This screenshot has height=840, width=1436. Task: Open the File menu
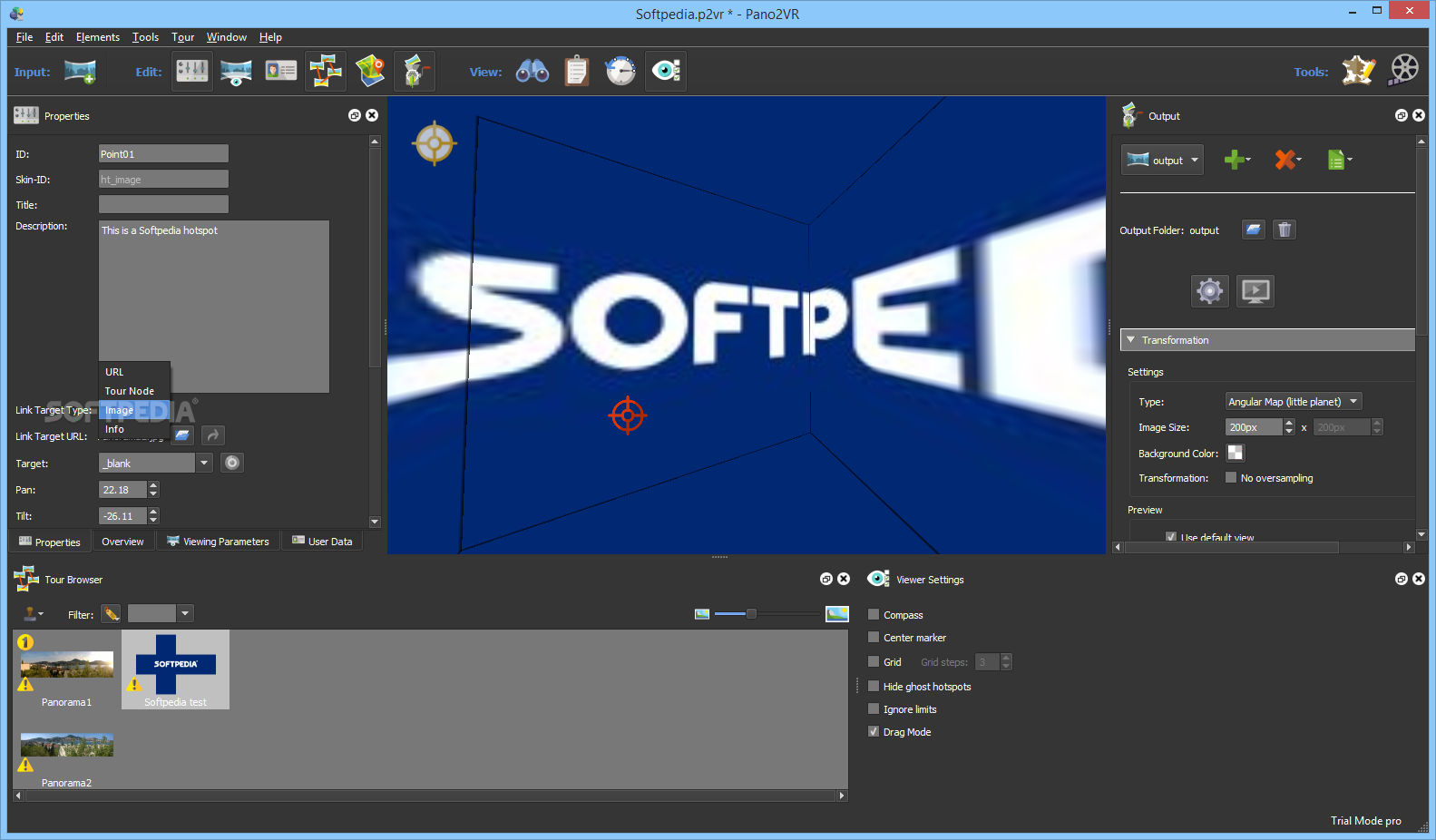point(24,37)
